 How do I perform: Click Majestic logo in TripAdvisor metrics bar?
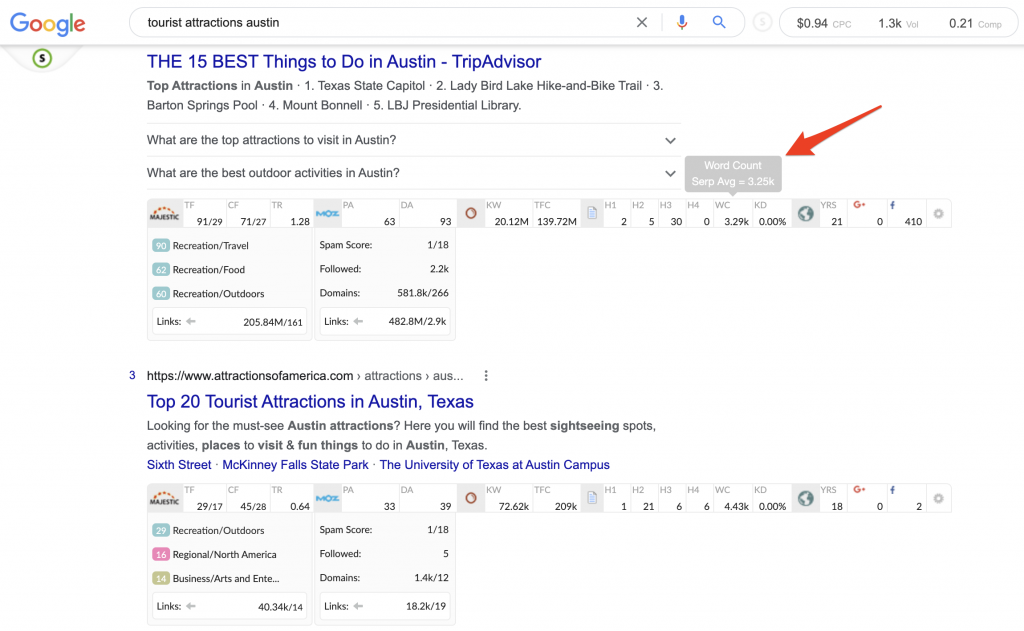tap(165, 214)
